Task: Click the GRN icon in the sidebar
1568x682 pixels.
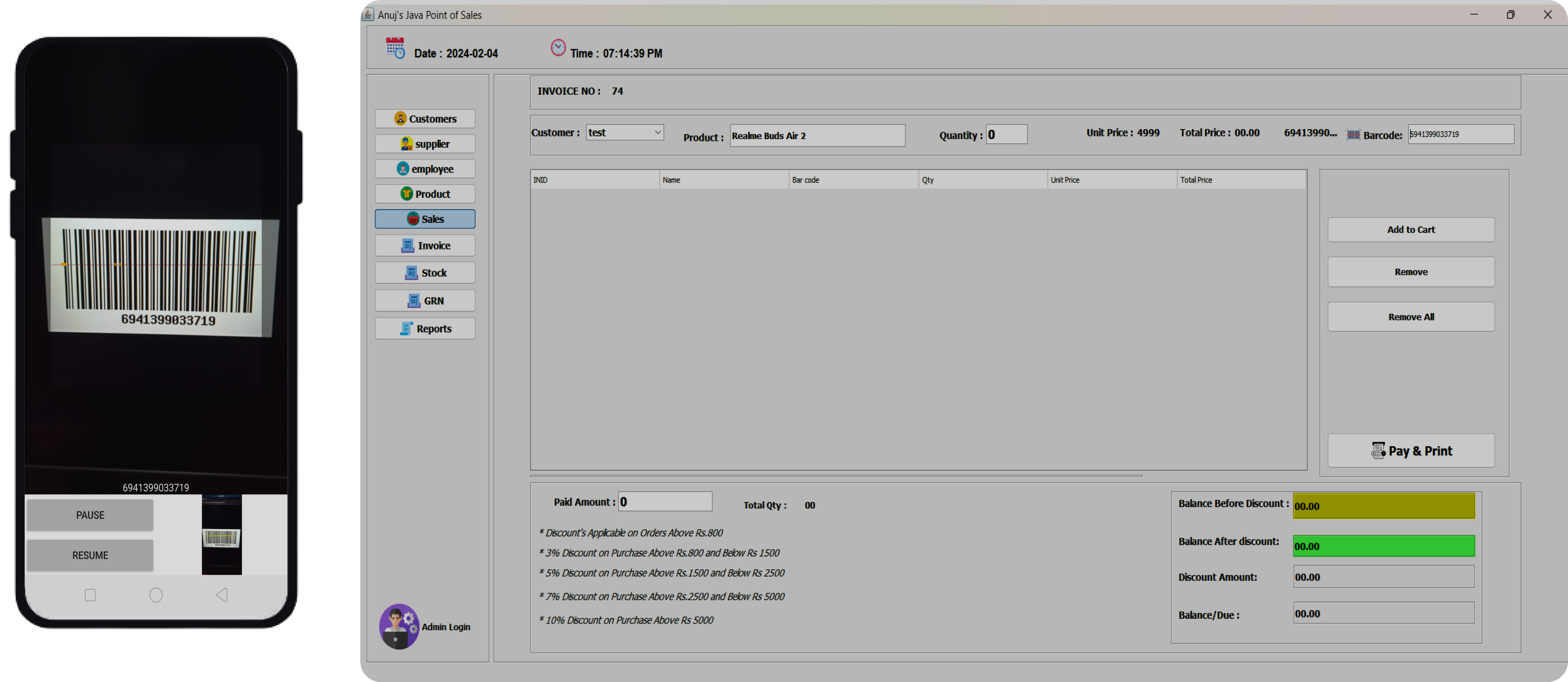Action: click(x=413, y=300)
